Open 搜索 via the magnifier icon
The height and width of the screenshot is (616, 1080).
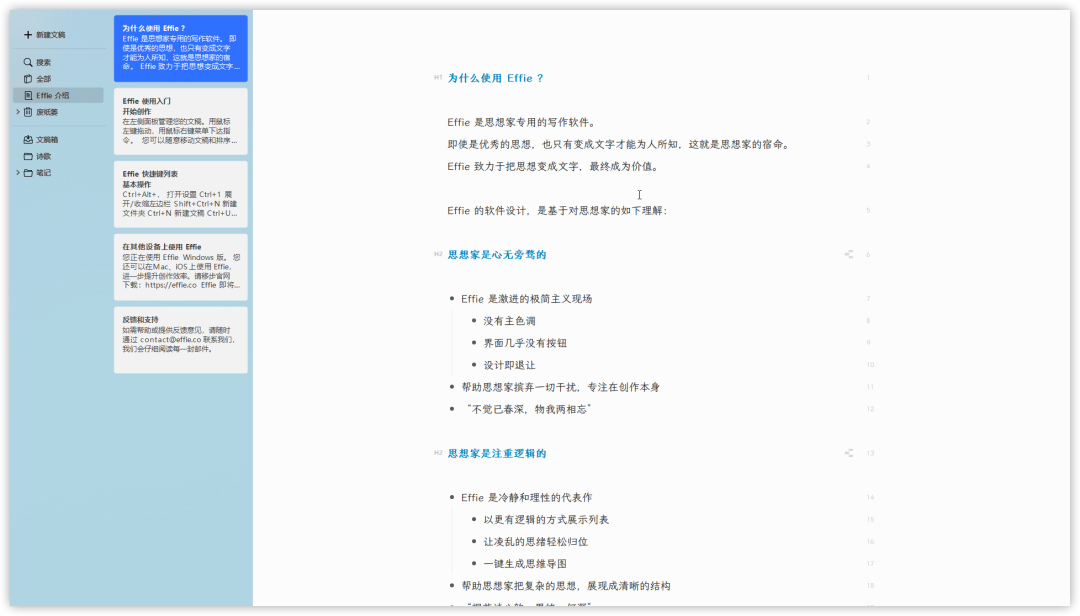[28, 62]
